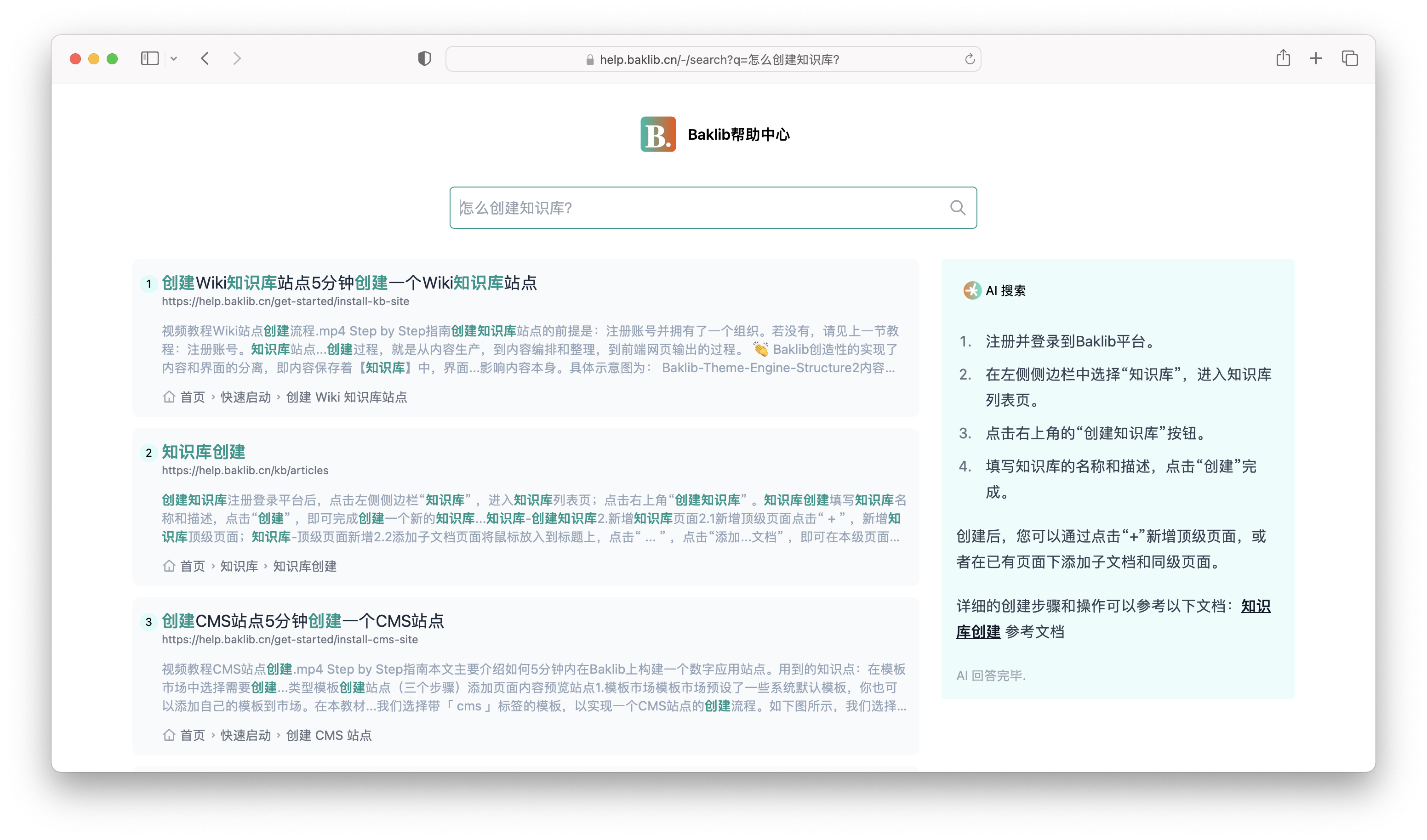Click the Baklib logo icon
This screenshot has width=1427, height=840.
click(x=657, y=134)
